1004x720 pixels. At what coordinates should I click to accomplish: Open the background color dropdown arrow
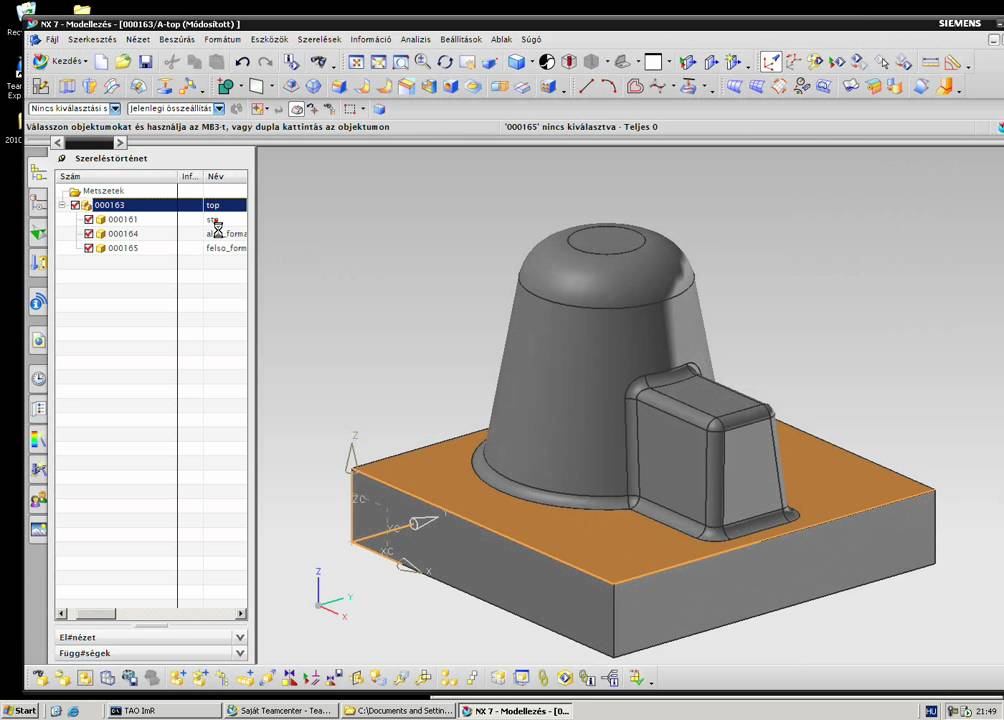[669, 62]
